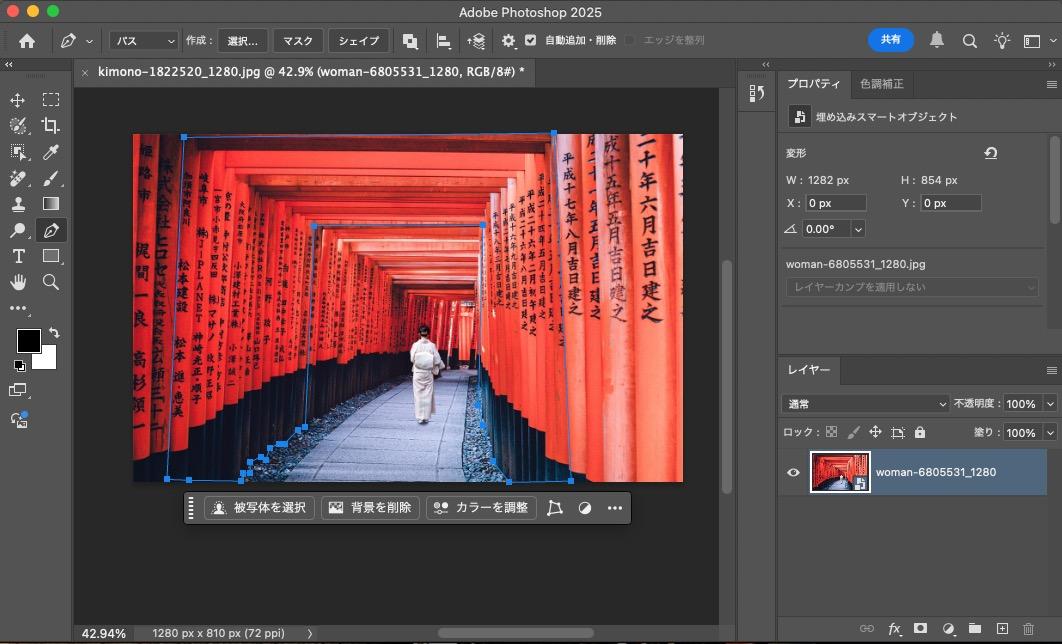The height and width of the screenshot is (644, 1062).
Task: Select the Quick Selection tool
Action: 18,126
